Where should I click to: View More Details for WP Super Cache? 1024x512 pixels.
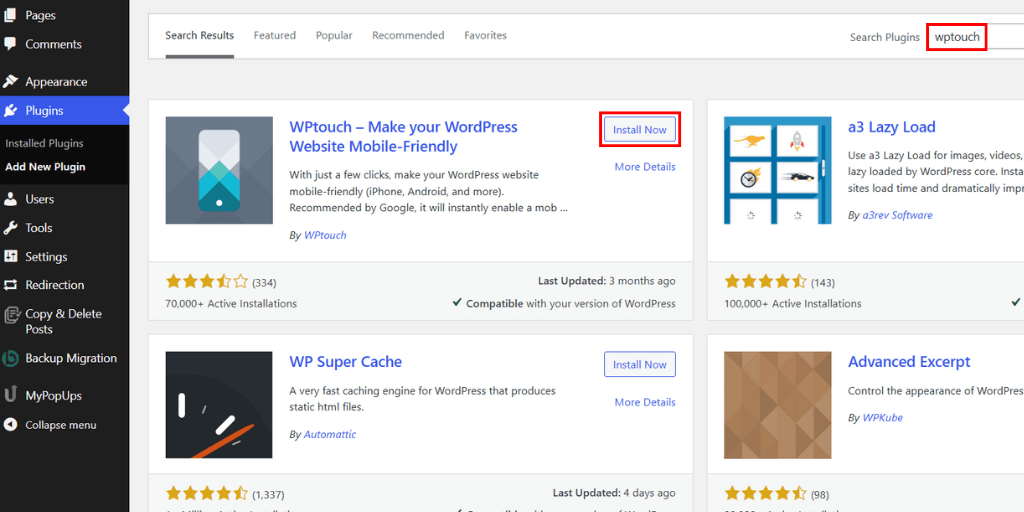click(645, 402)
